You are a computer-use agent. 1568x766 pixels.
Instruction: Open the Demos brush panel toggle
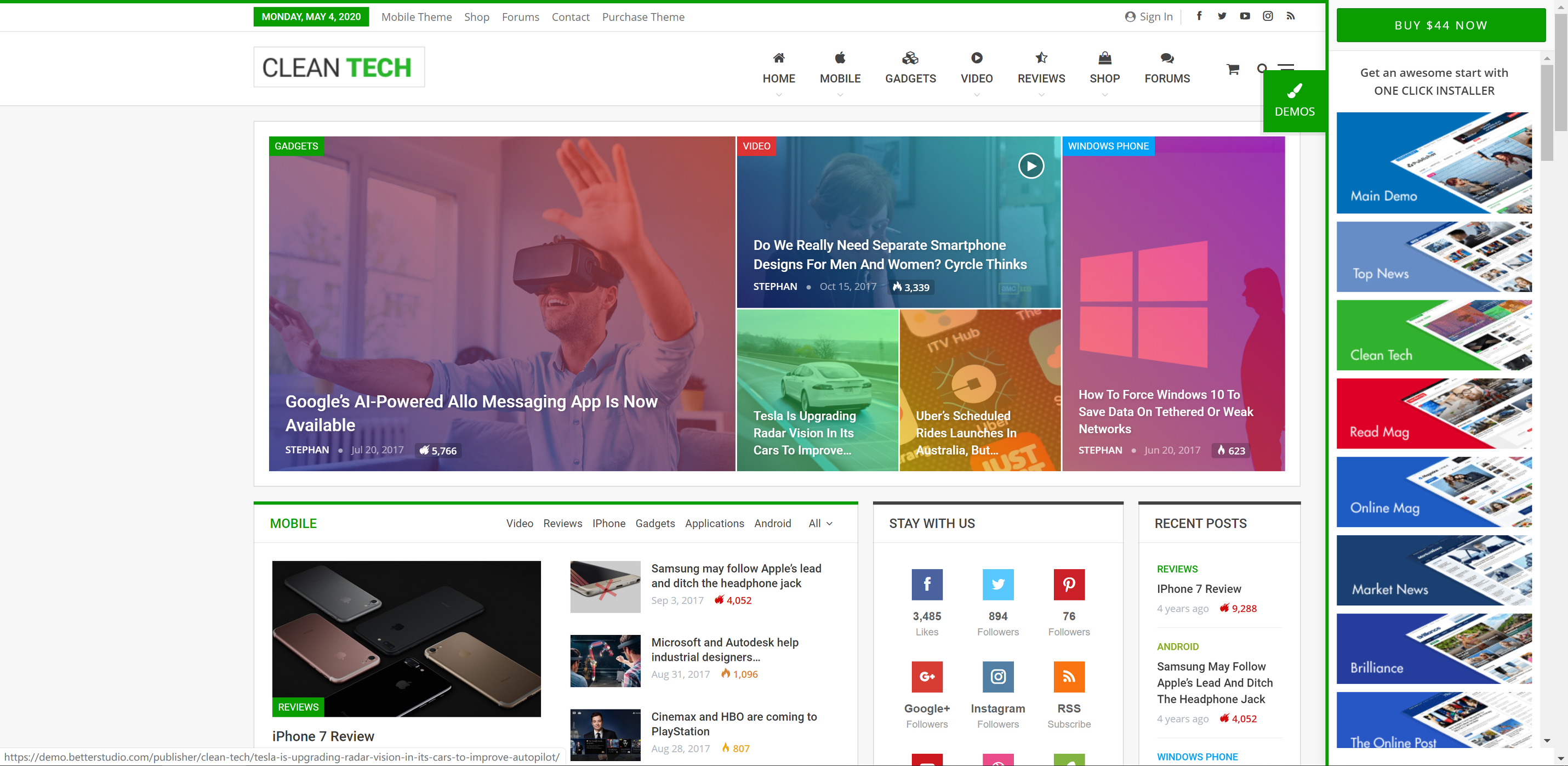1294,100
